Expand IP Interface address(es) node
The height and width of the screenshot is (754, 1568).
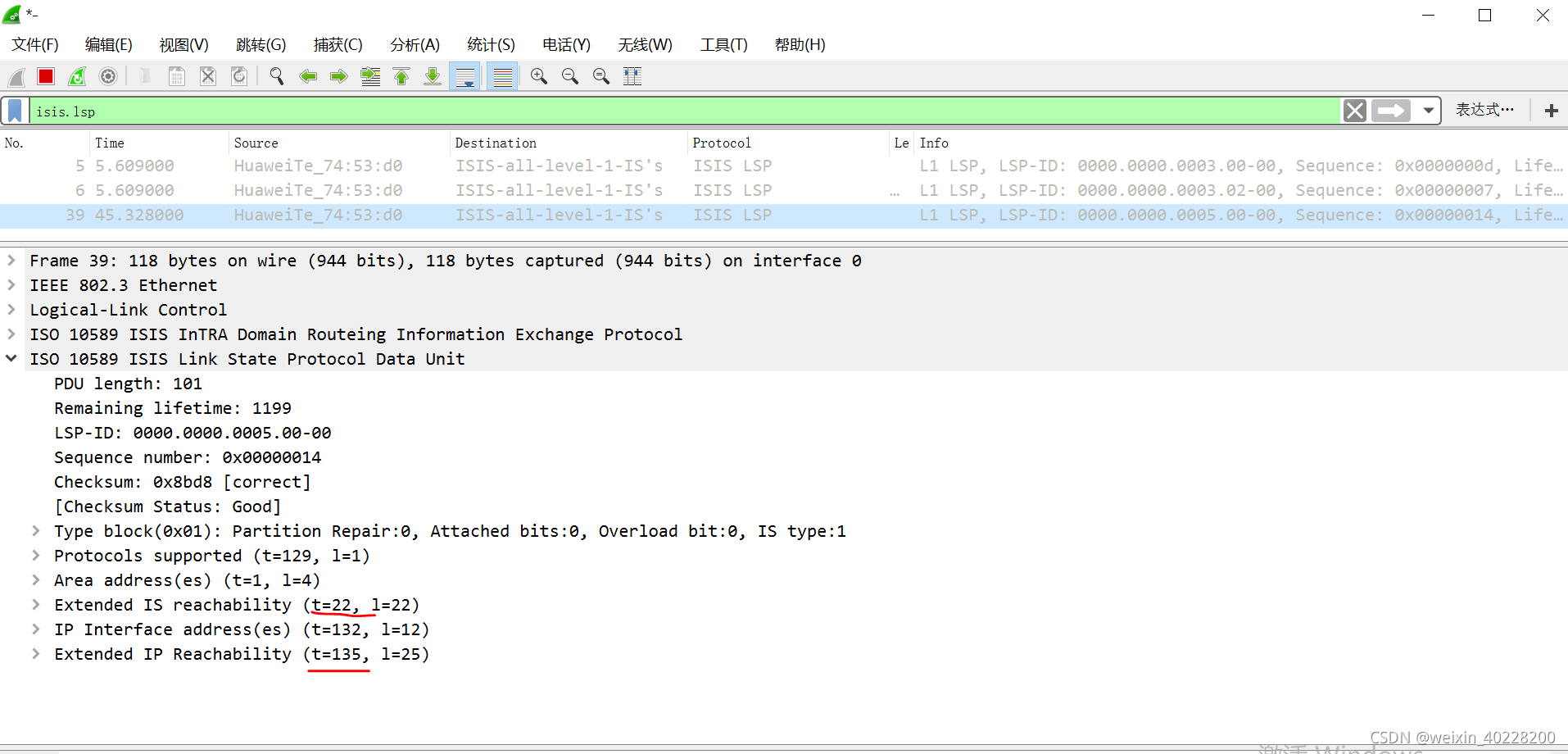(x=36, y=629)
